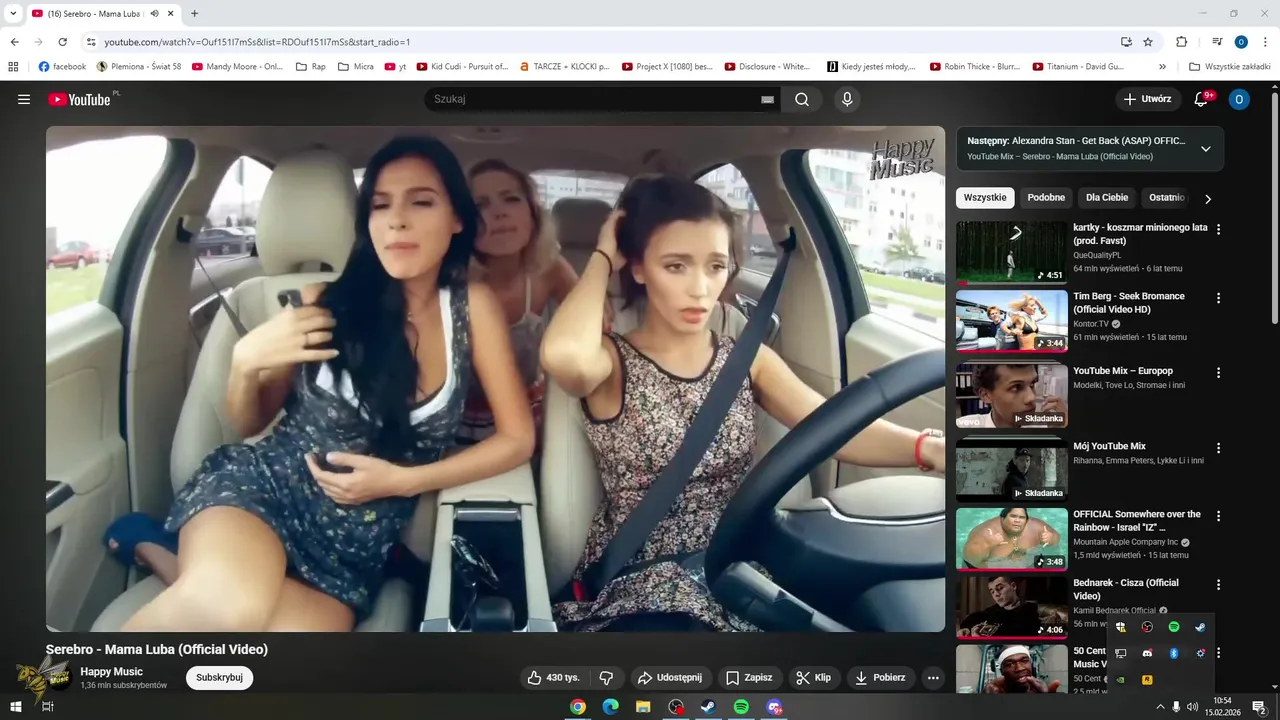Click the Subskrybuj button

tap(219, 677)
